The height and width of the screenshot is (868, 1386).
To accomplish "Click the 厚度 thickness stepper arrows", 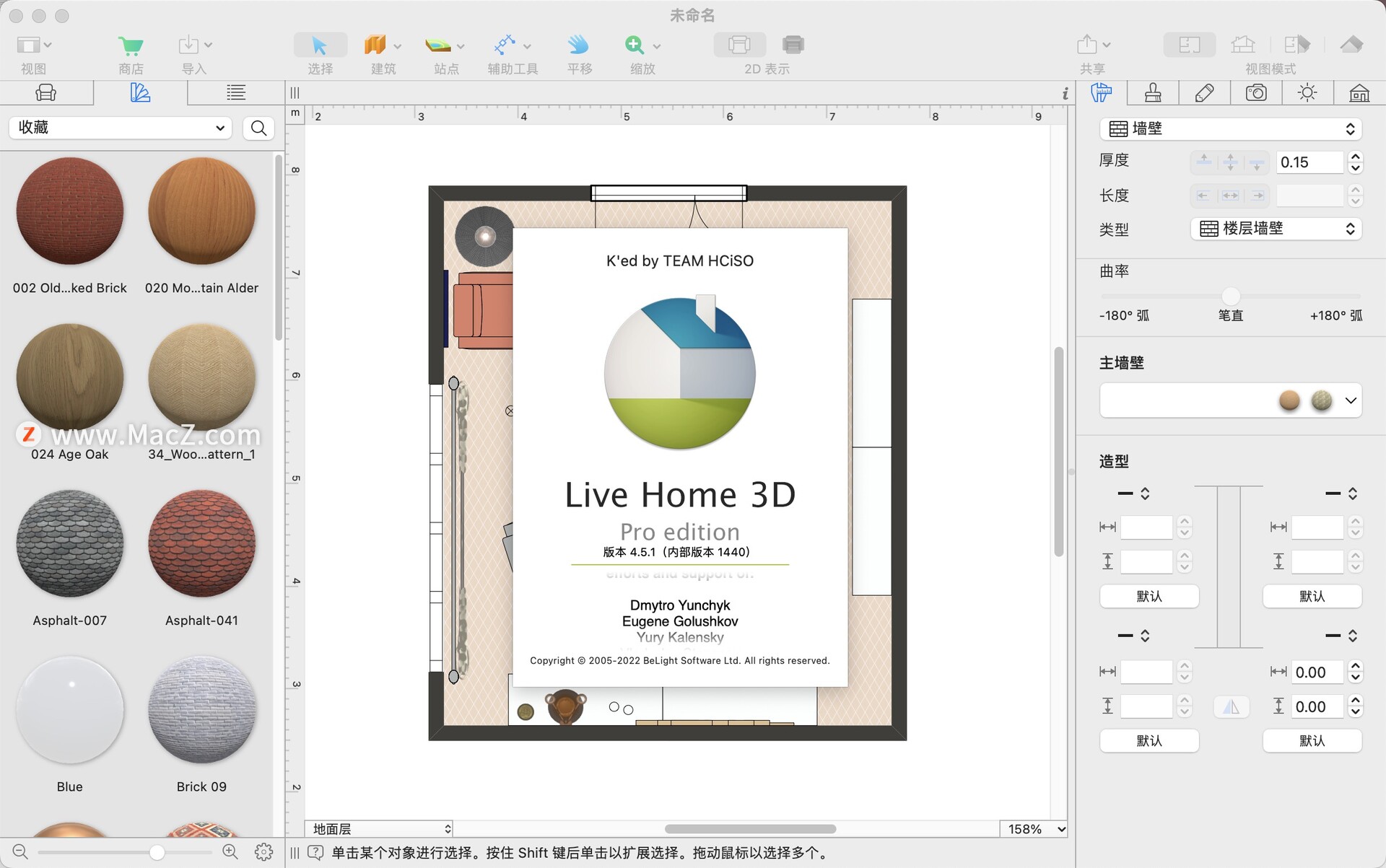I will point(1355,162).
